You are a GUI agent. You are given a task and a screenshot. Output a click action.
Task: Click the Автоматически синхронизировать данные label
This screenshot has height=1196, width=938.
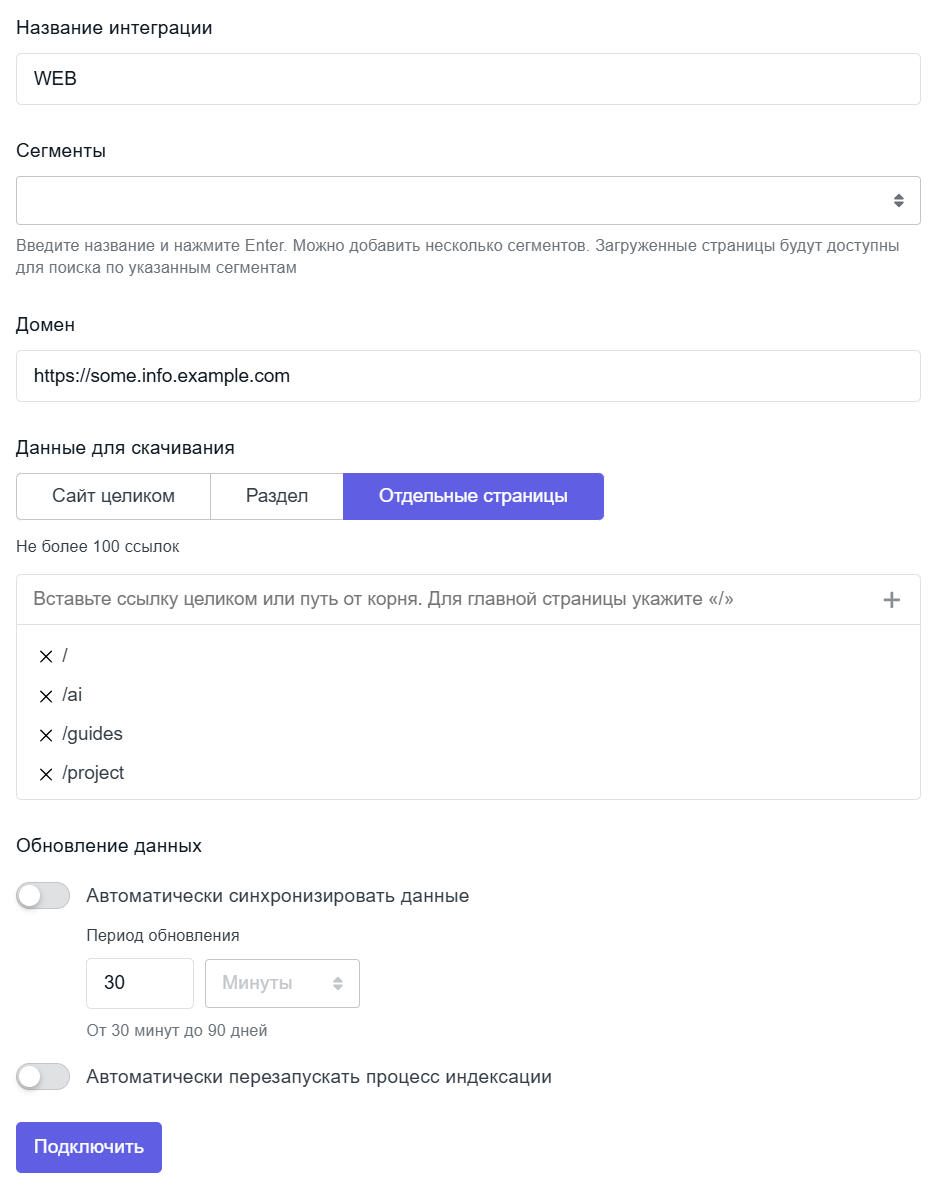pos(278,896)
